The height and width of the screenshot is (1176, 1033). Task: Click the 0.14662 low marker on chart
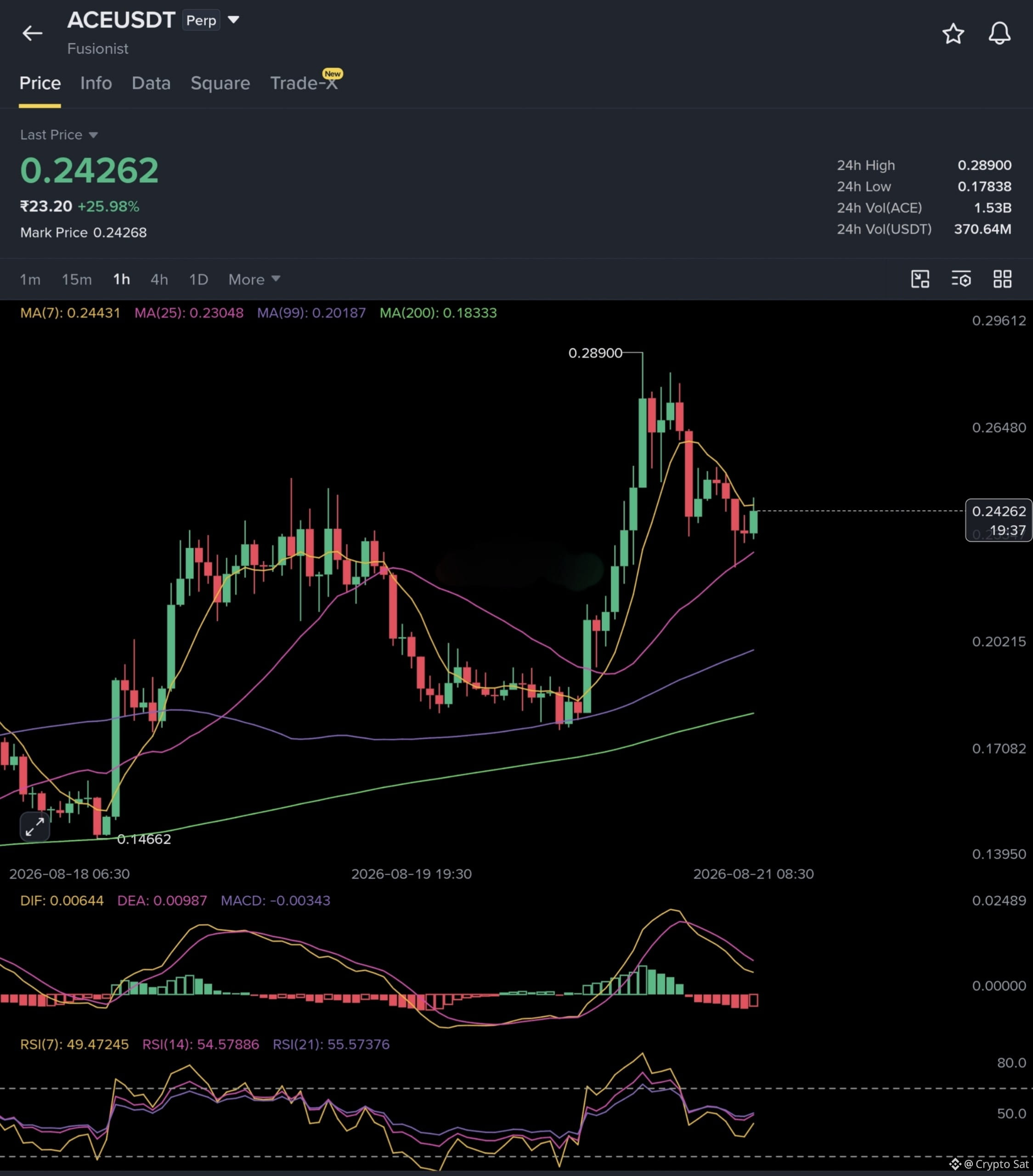tap(144, 839)
